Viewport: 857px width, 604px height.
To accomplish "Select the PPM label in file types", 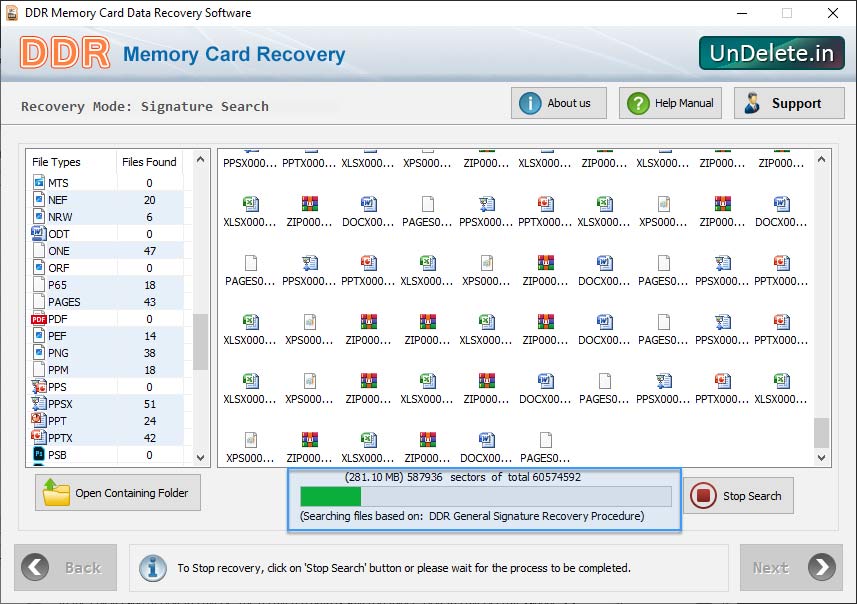I will coord(58,370).
